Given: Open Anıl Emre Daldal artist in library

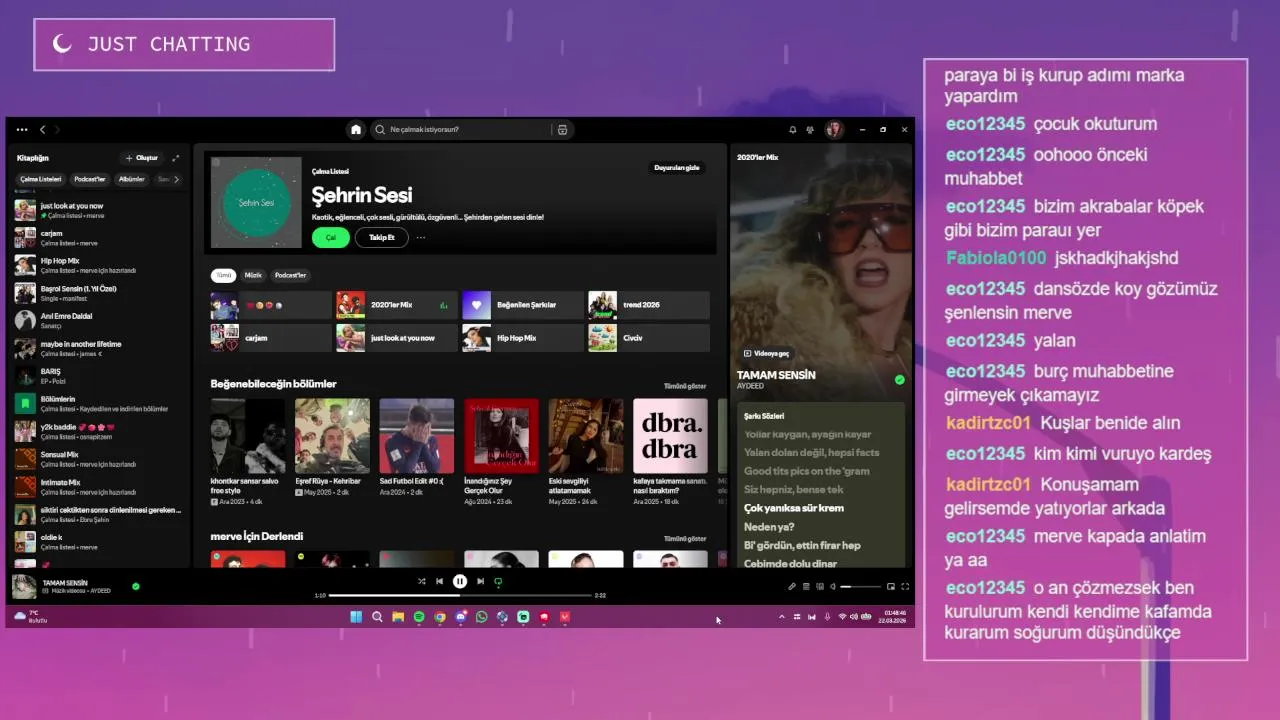Looking at the screenshot, I should point(98,320).
